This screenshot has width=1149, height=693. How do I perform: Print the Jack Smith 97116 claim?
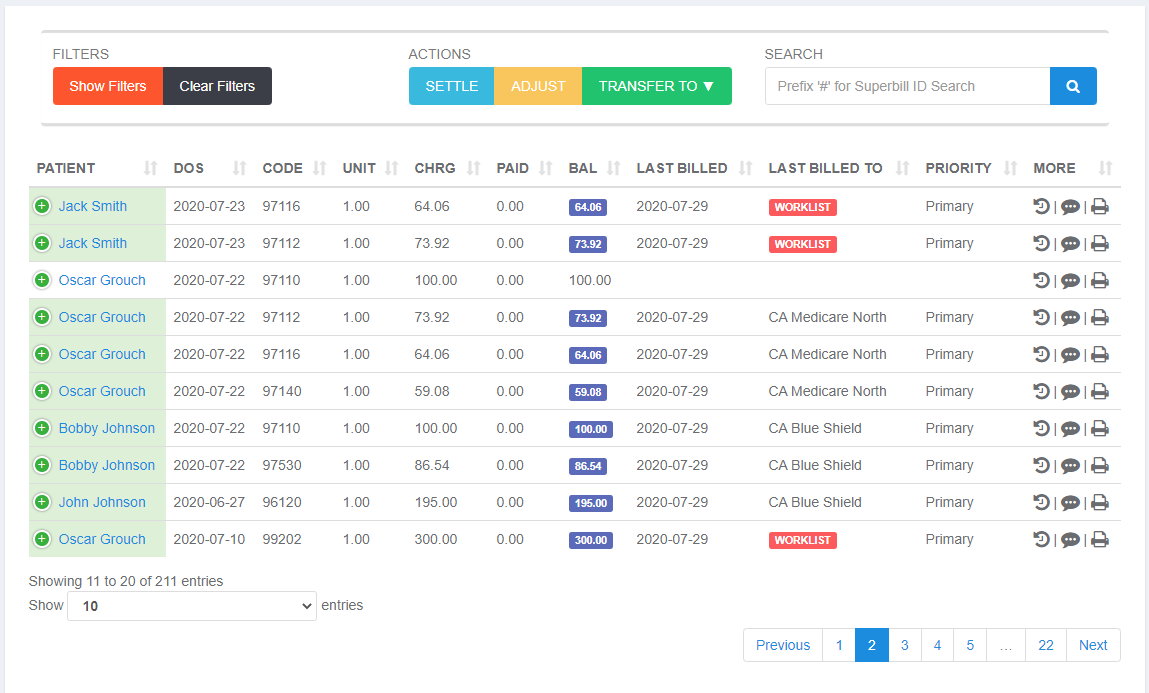click(x=1100, y=207)
